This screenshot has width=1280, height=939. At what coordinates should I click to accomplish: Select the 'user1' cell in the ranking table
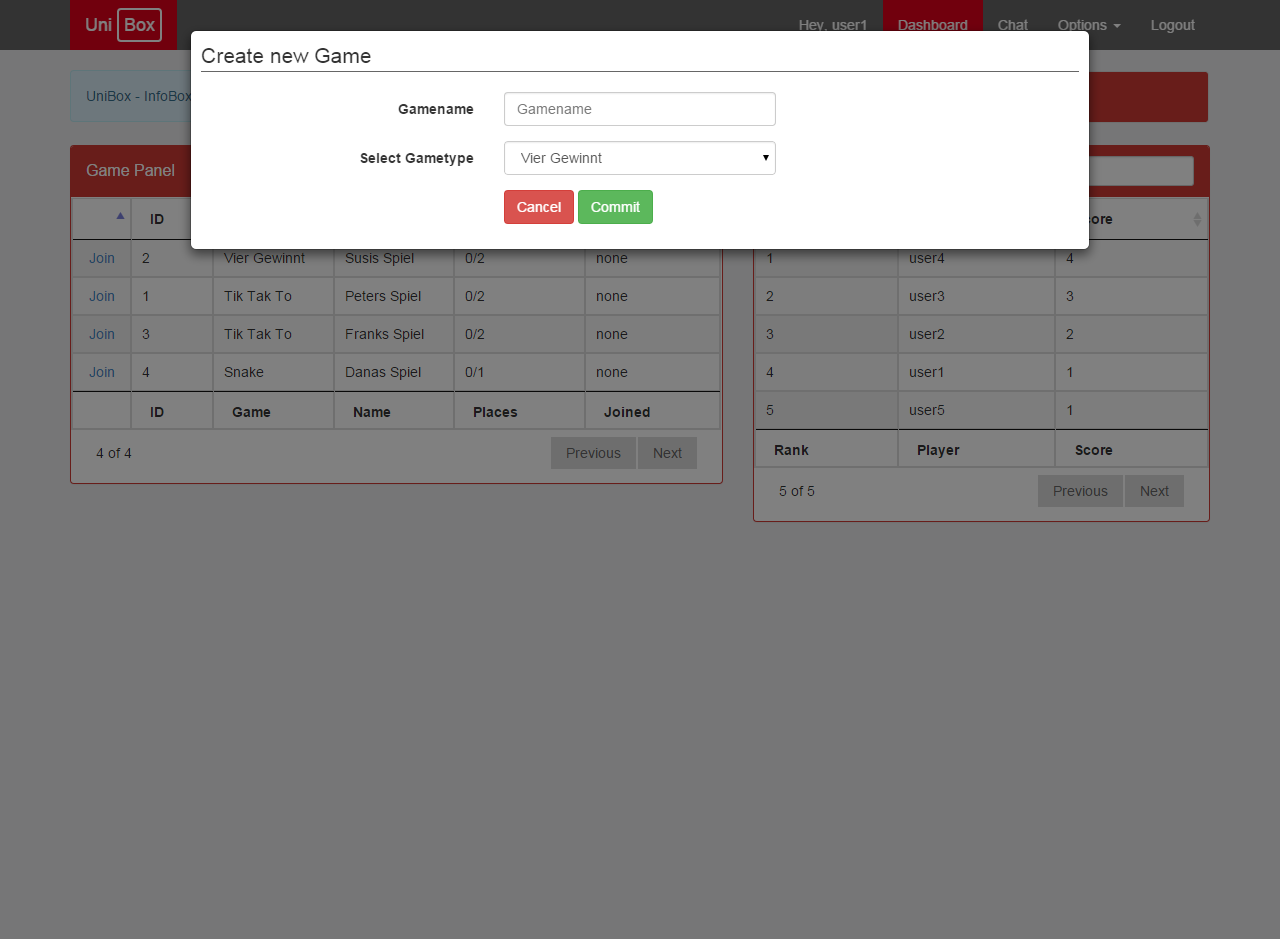976,372
